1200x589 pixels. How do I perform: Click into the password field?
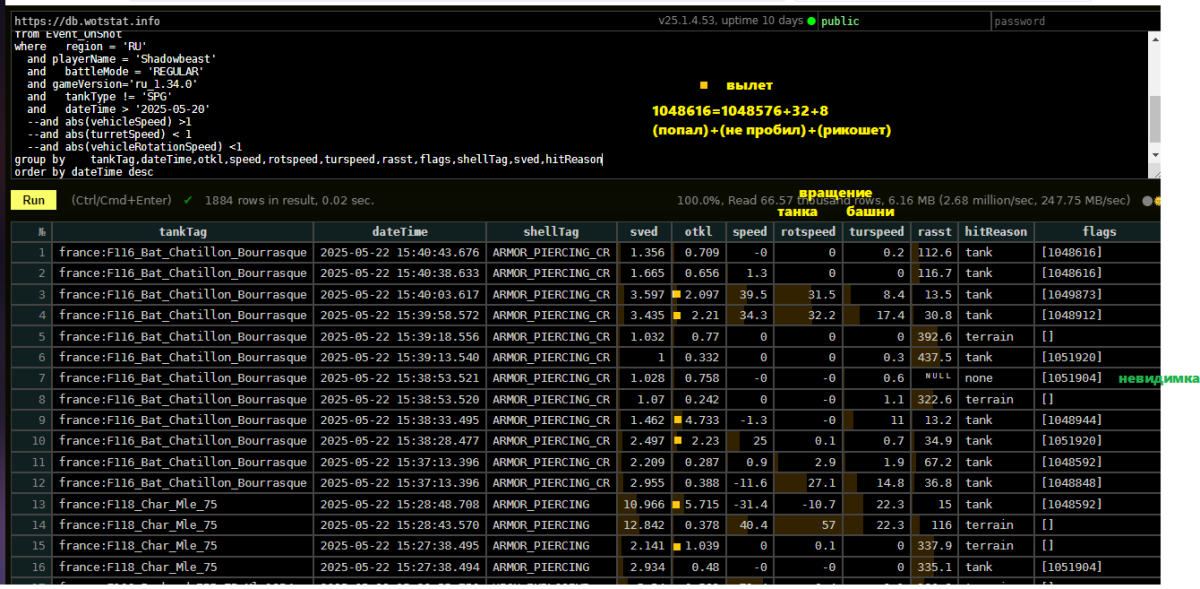coord(1074,21)
